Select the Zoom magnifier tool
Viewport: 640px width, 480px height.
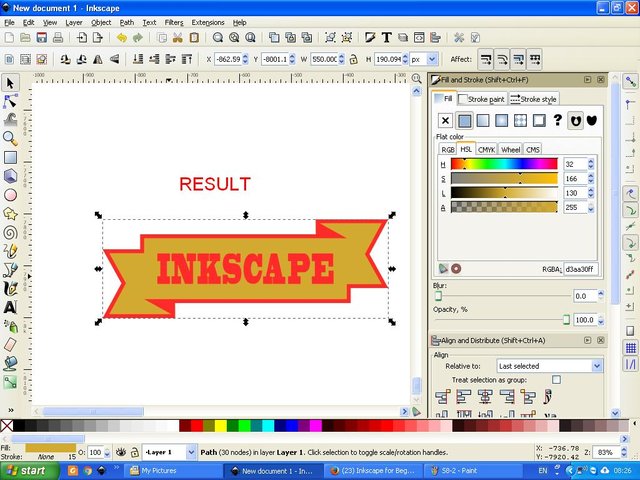[10, 139]
